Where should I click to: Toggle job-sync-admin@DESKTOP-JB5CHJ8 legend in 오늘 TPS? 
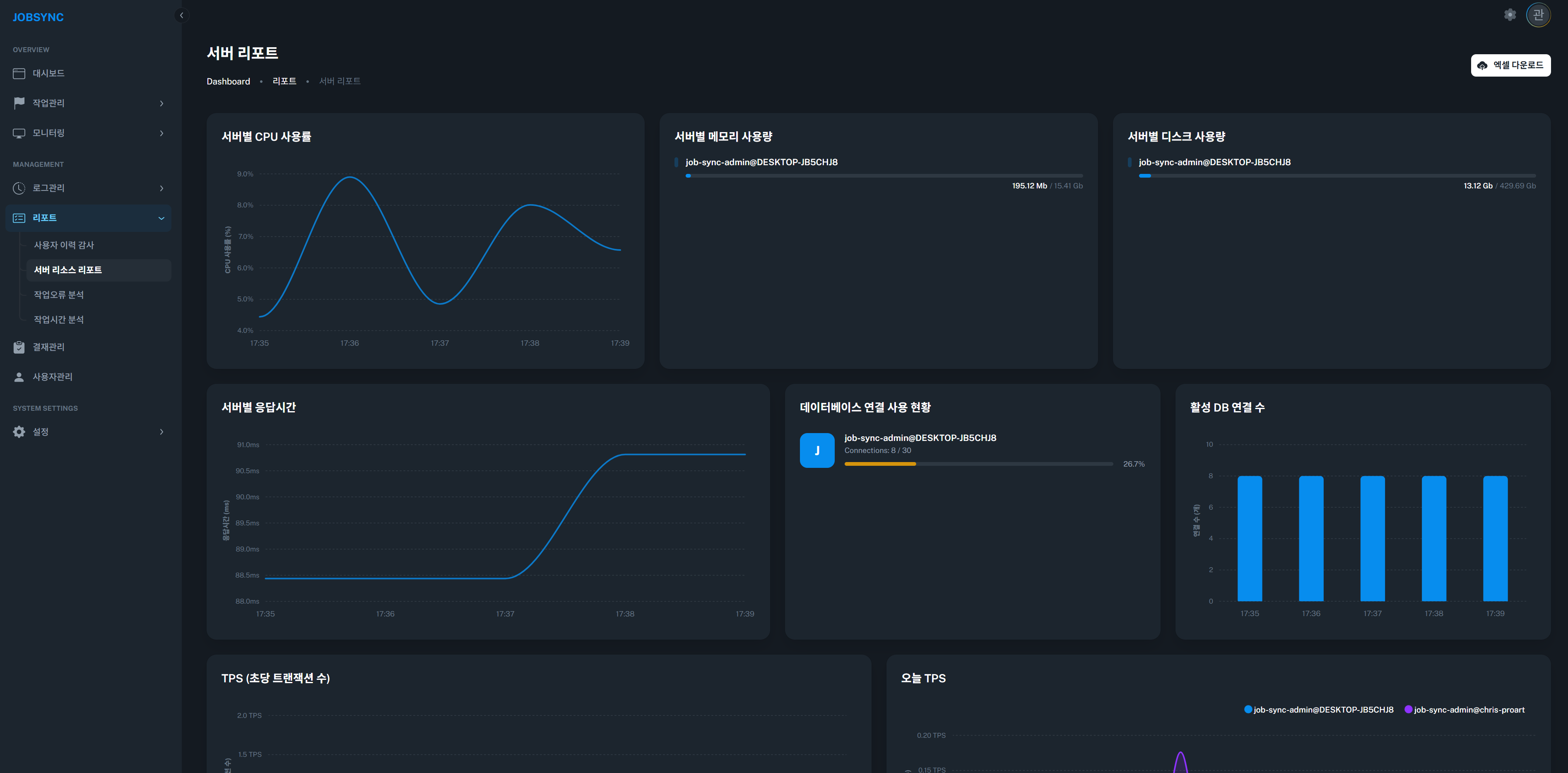pos(1318,710)
